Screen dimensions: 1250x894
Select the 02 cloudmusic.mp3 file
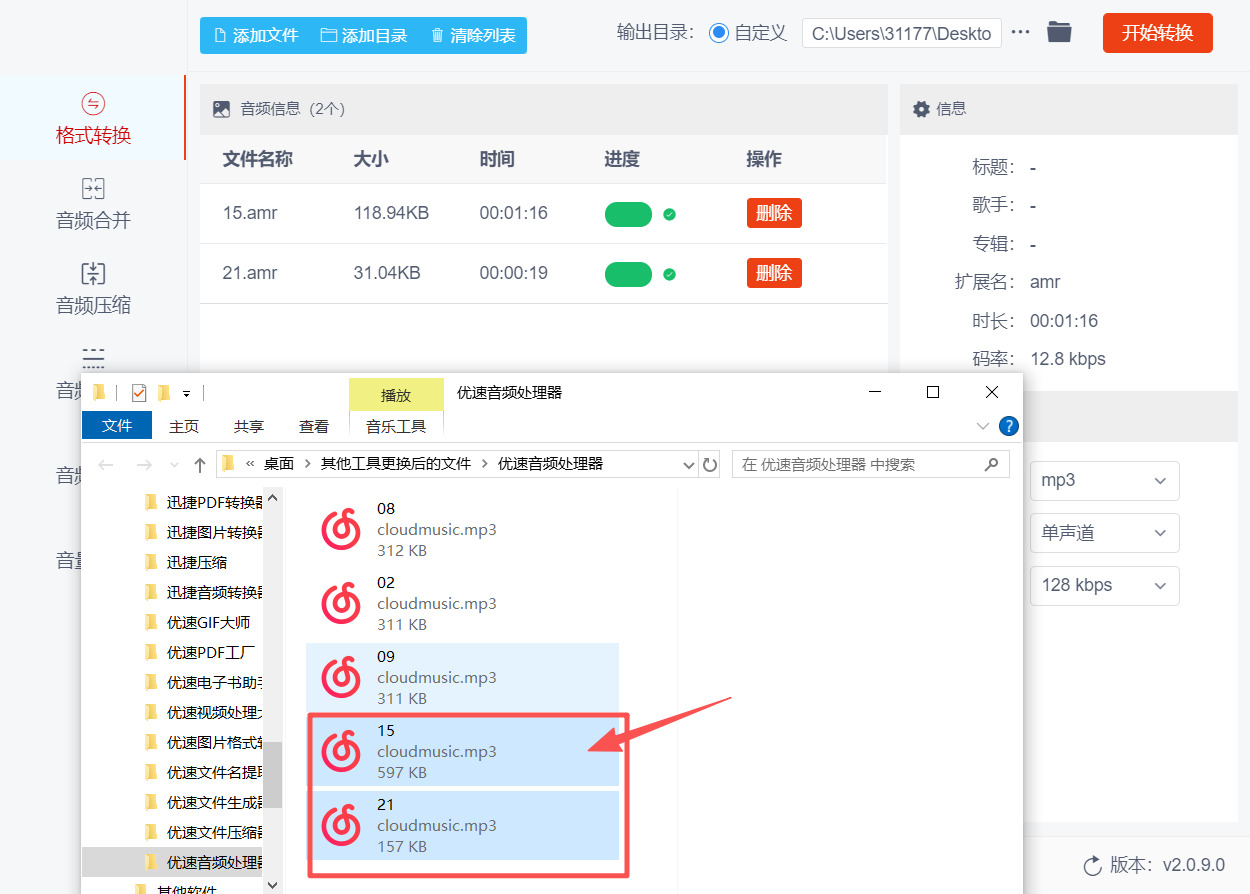(x=463, y=604)
